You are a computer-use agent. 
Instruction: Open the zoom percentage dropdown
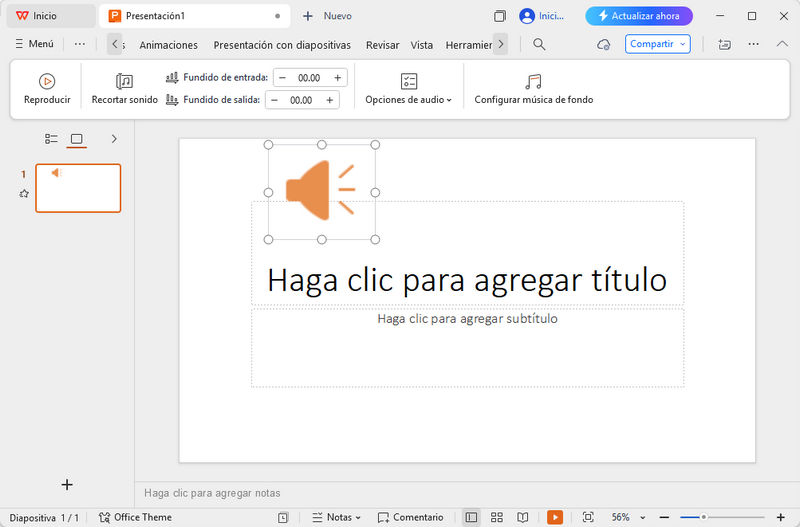pyautogui.click(x=626, y=517)
